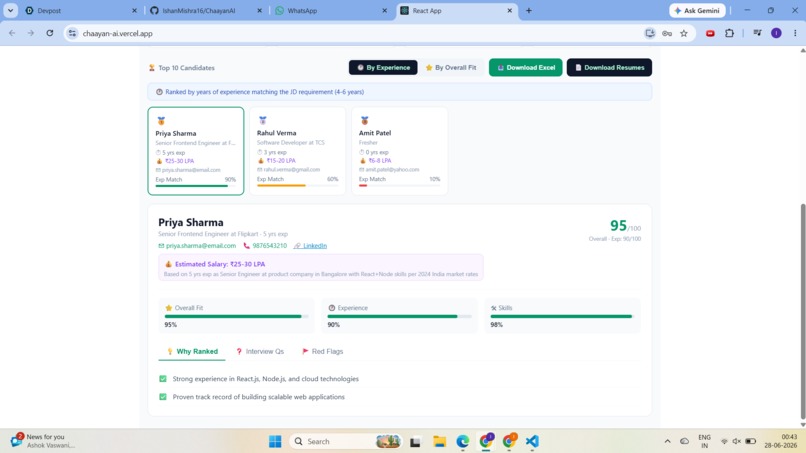This screenshot has height=453, width=806.
Task: Click the red extension icon in toolbar
Action: pos(710,33)
